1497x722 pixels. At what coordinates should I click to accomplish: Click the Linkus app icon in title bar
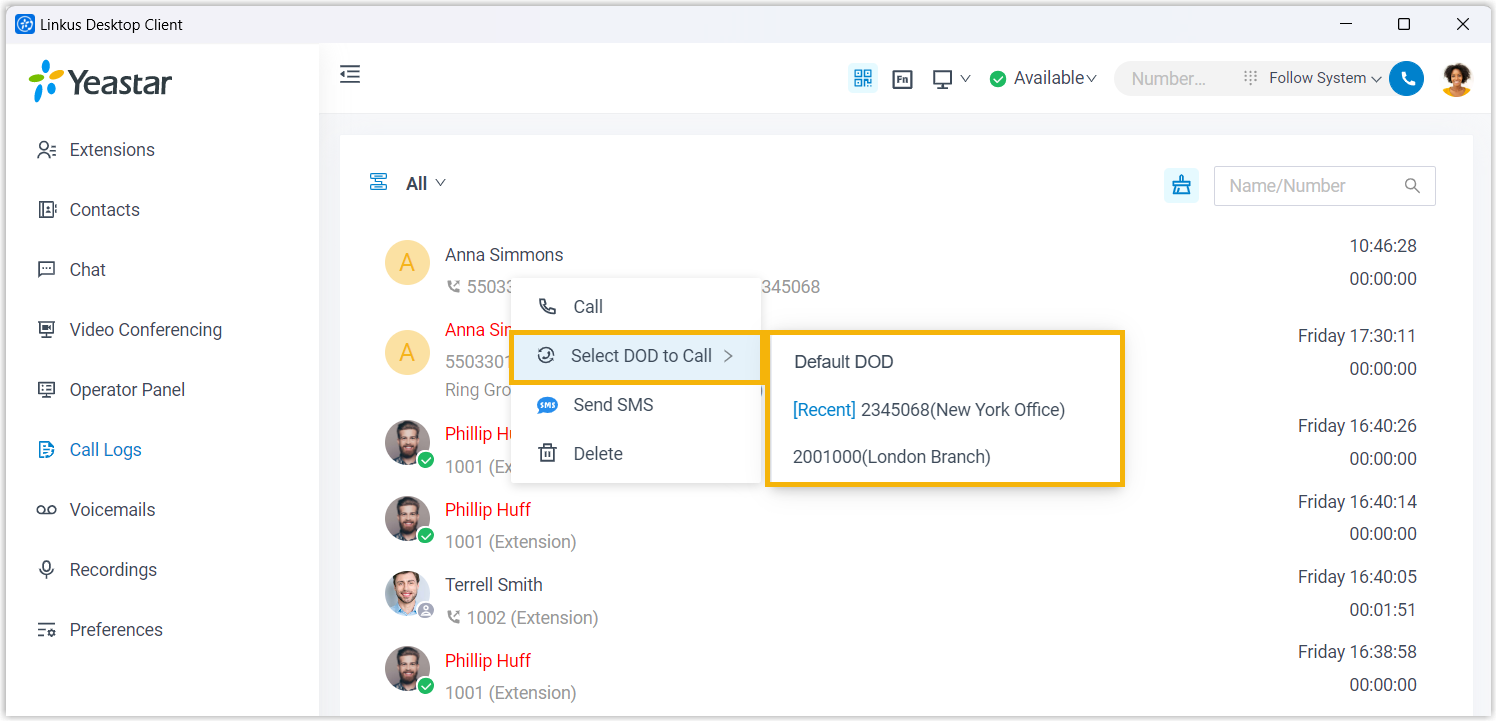(x=25, y=24)
